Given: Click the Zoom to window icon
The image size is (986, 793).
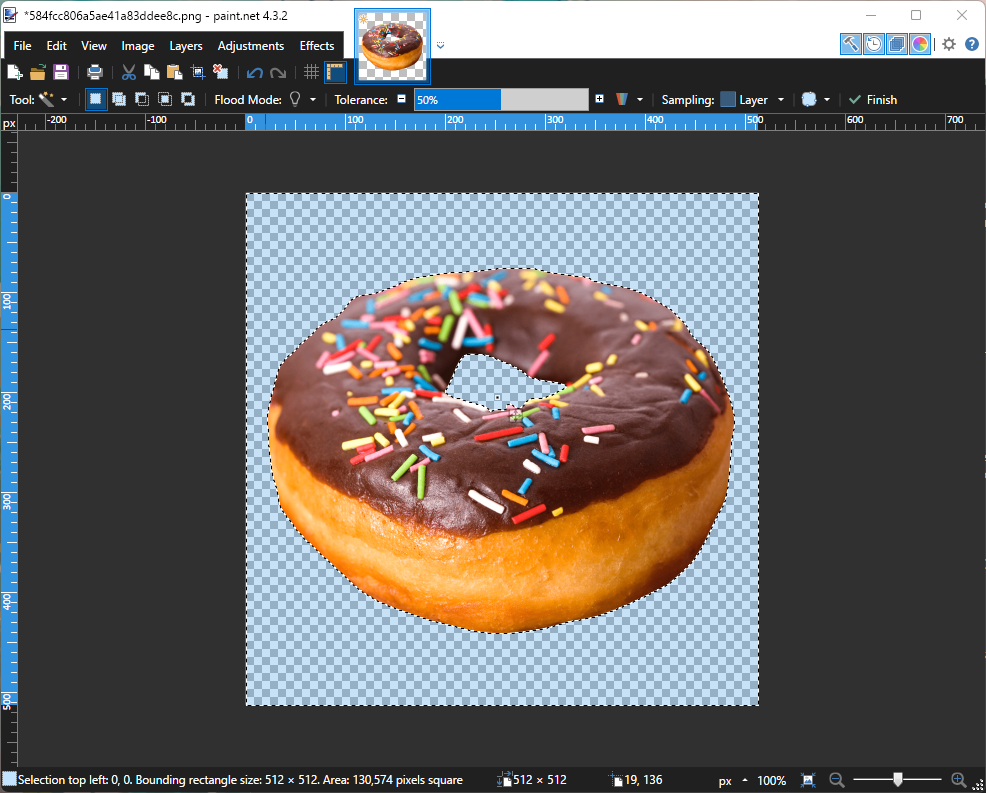Looking at the screenshot, I should tap(808, 780).
